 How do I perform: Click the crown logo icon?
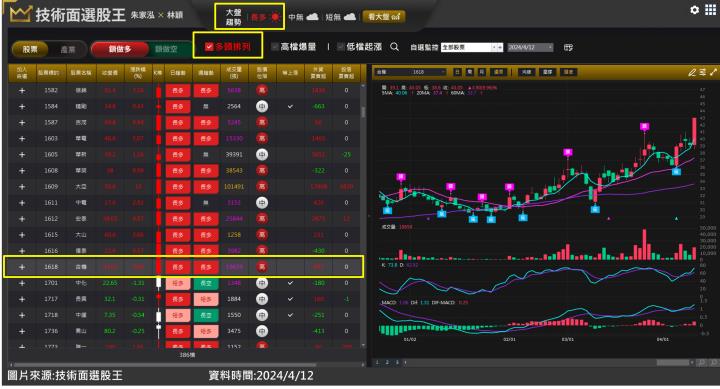20,14
